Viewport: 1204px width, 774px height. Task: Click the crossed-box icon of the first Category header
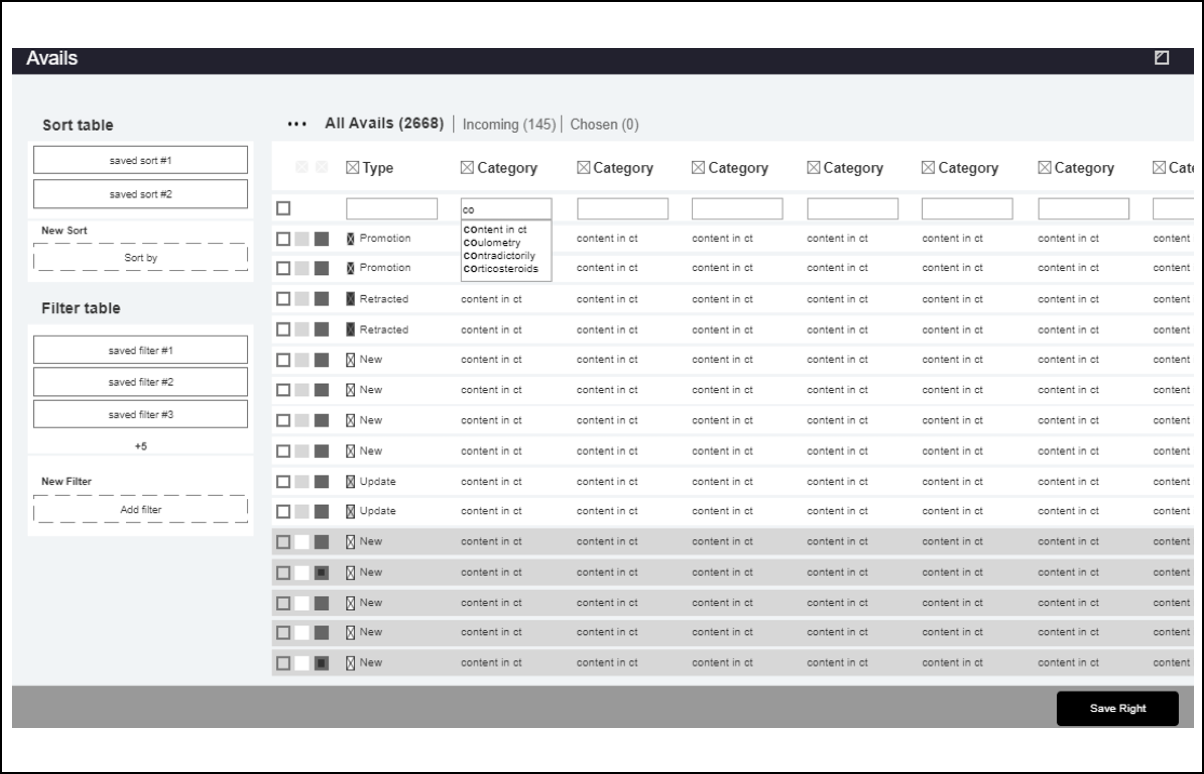(x=467, y=168)
